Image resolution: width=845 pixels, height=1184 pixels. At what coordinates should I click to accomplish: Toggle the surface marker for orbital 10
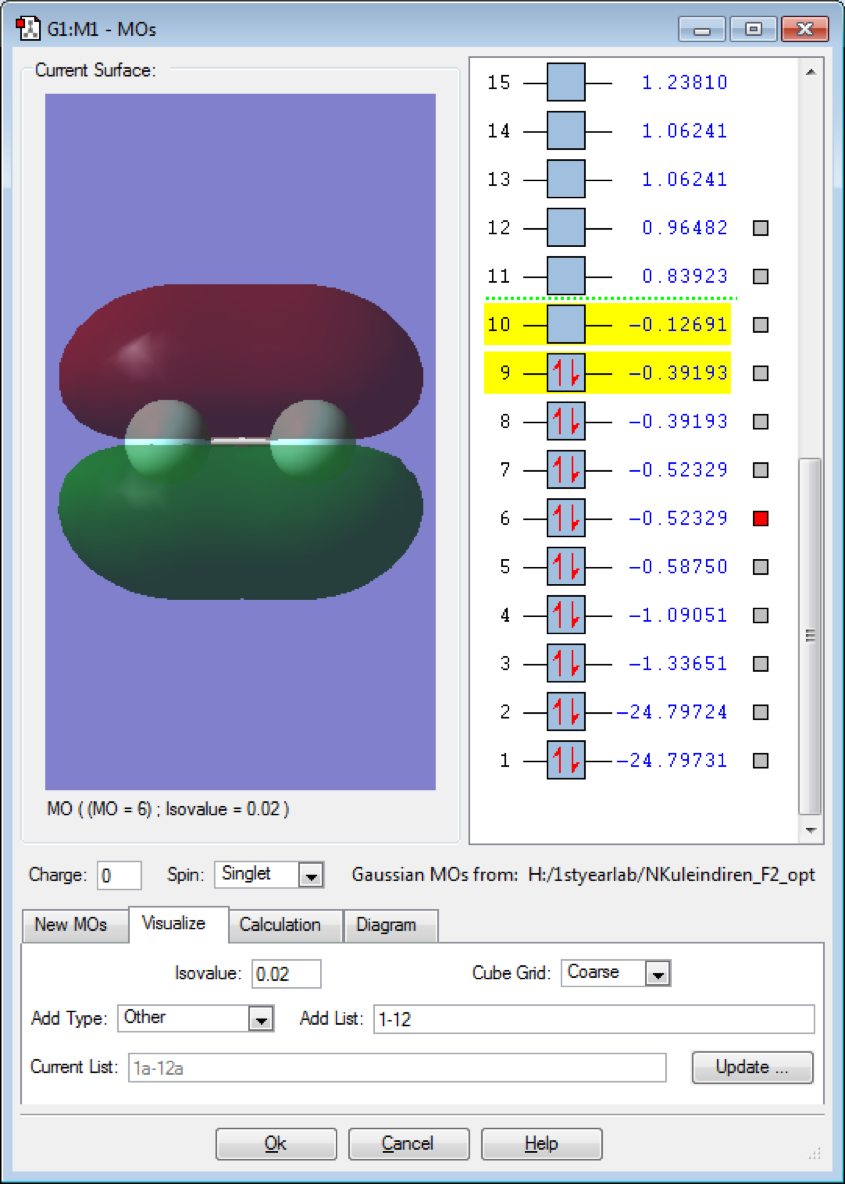tap(760, 325)
